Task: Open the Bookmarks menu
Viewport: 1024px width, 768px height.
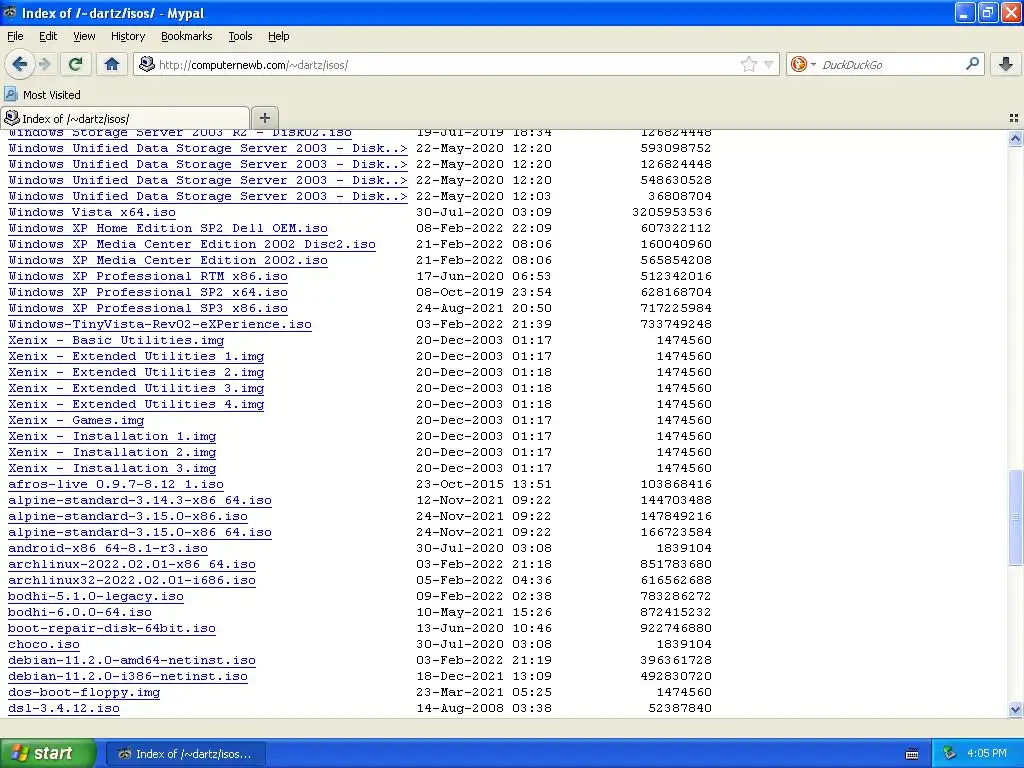Action: click(x=186, y=36)
